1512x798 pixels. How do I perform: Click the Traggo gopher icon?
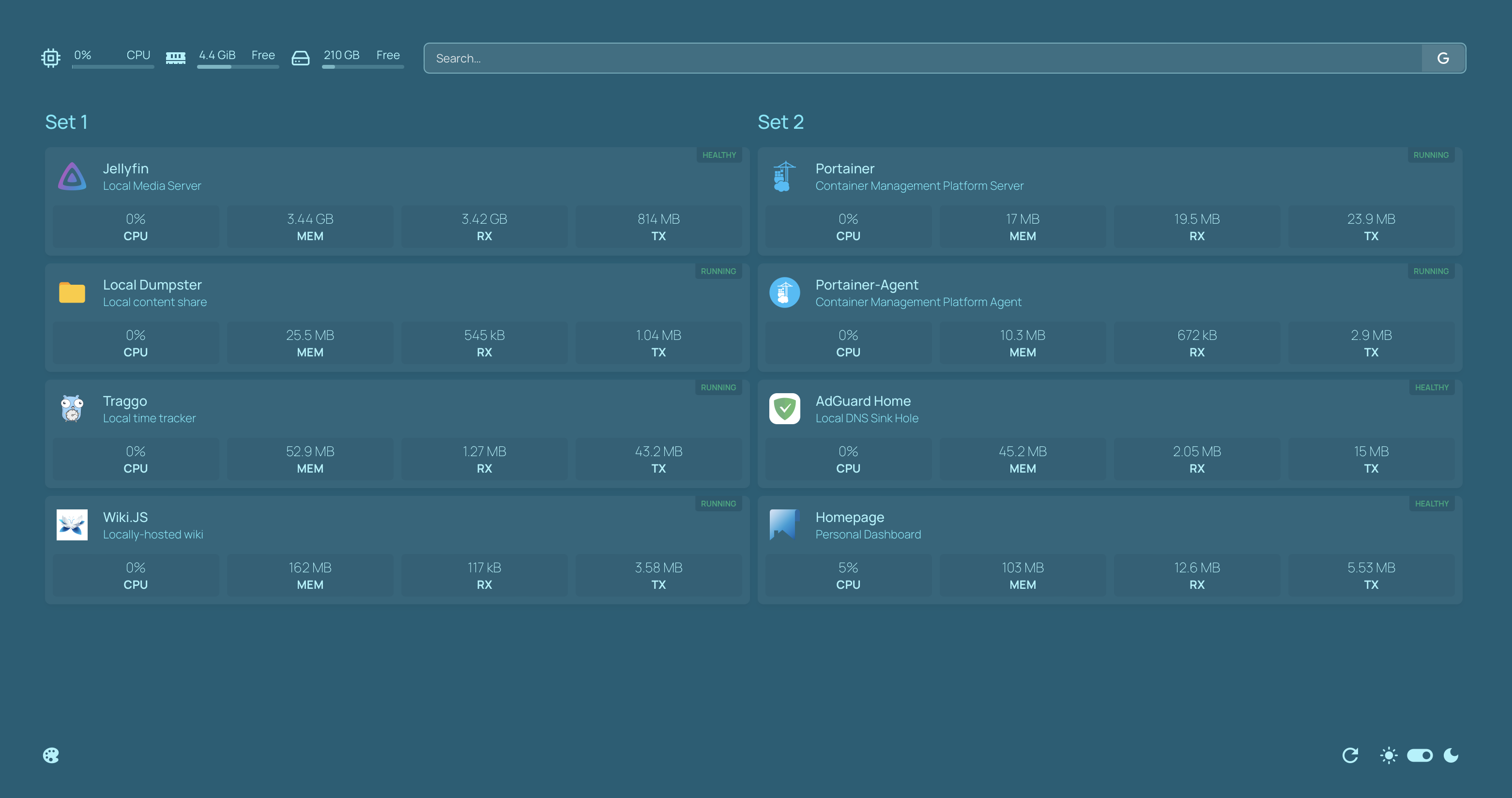click(x=72, y=409)
